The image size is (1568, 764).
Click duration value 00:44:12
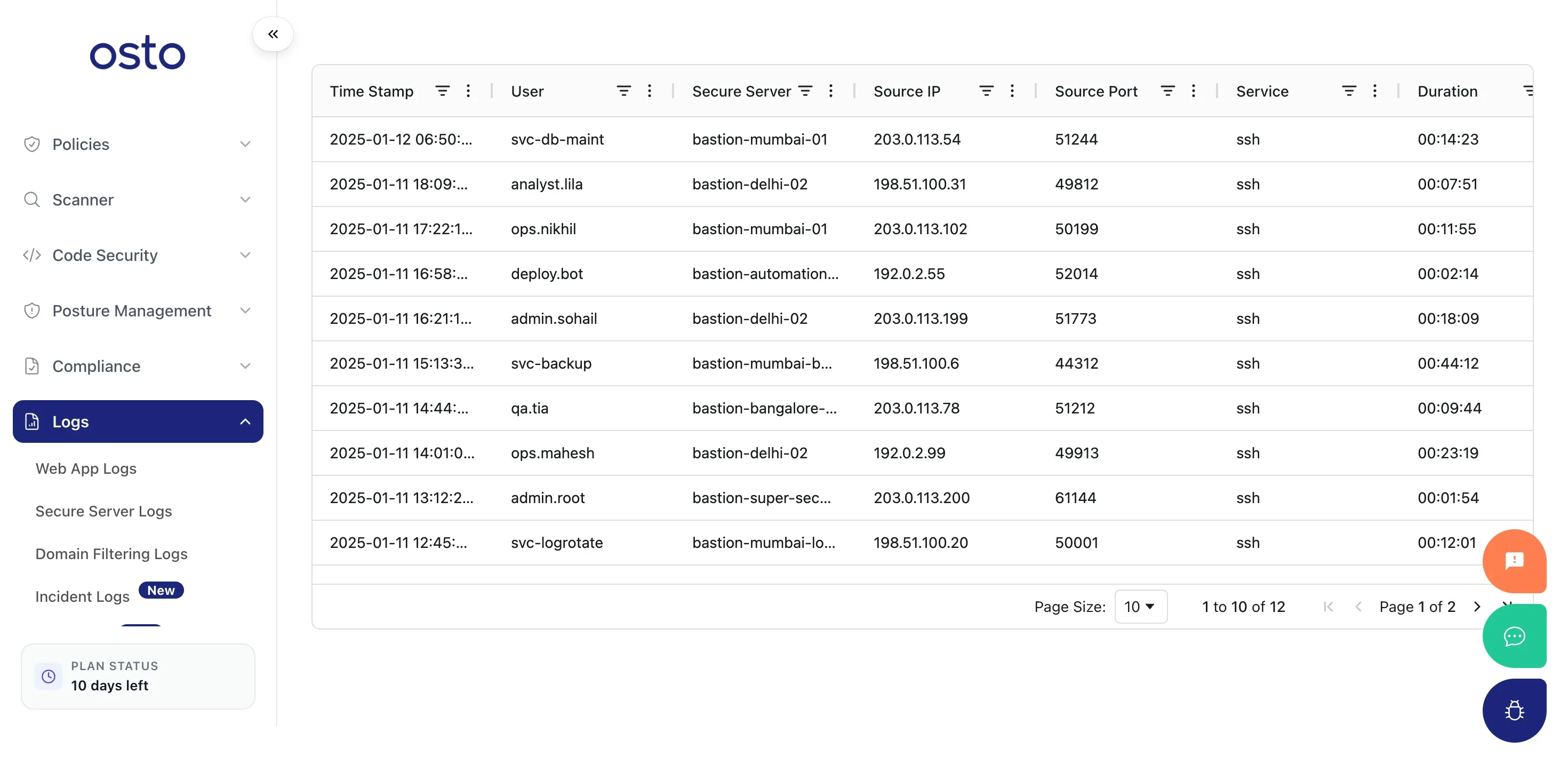coord(1448,363)
